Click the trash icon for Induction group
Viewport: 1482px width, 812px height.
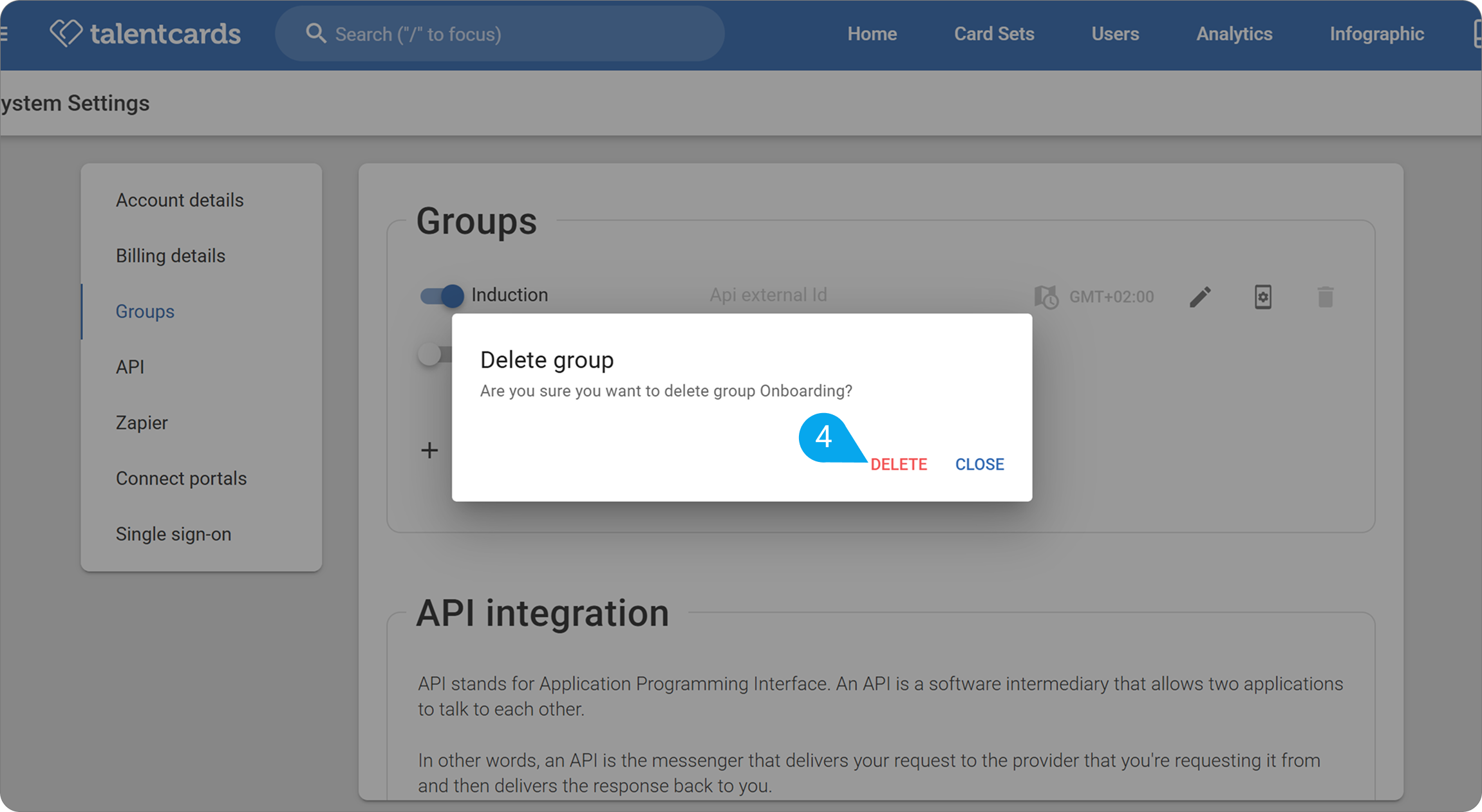pos(1325,297)
